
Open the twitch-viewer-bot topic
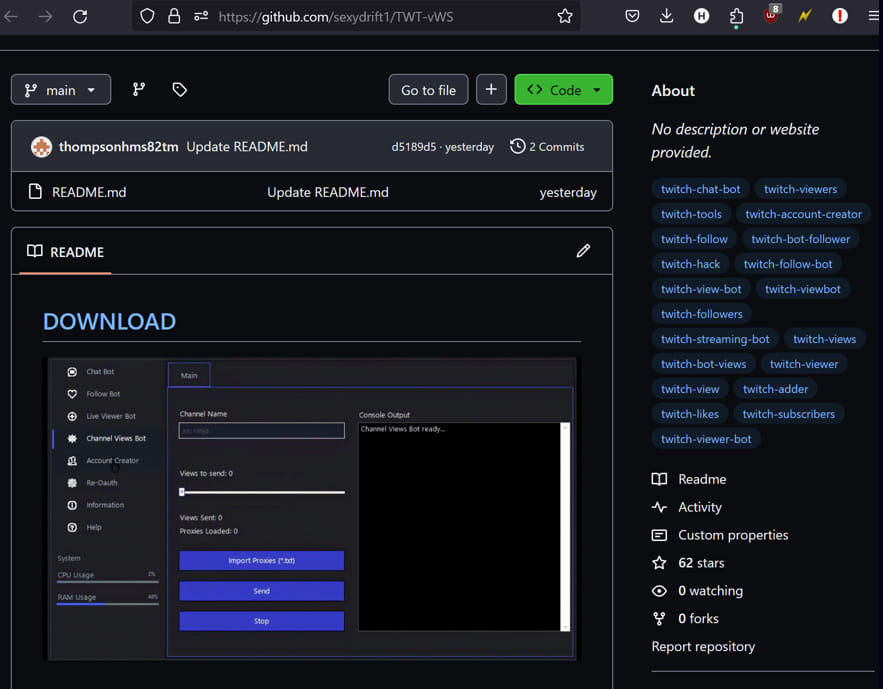pos(706,439)
